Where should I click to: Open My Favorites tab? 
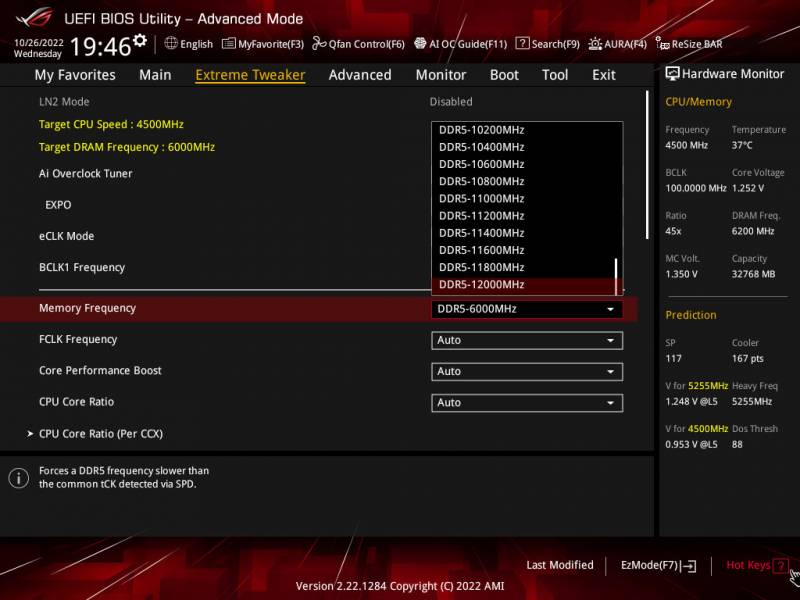click(x=75, y=75)
